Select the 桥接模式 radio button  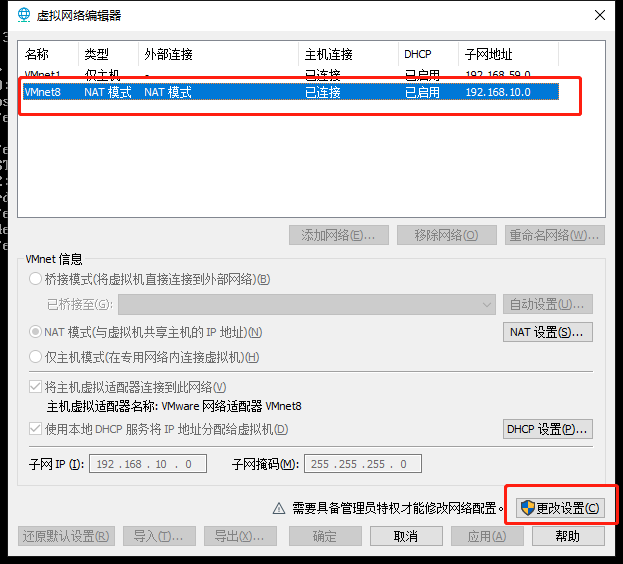35,279
